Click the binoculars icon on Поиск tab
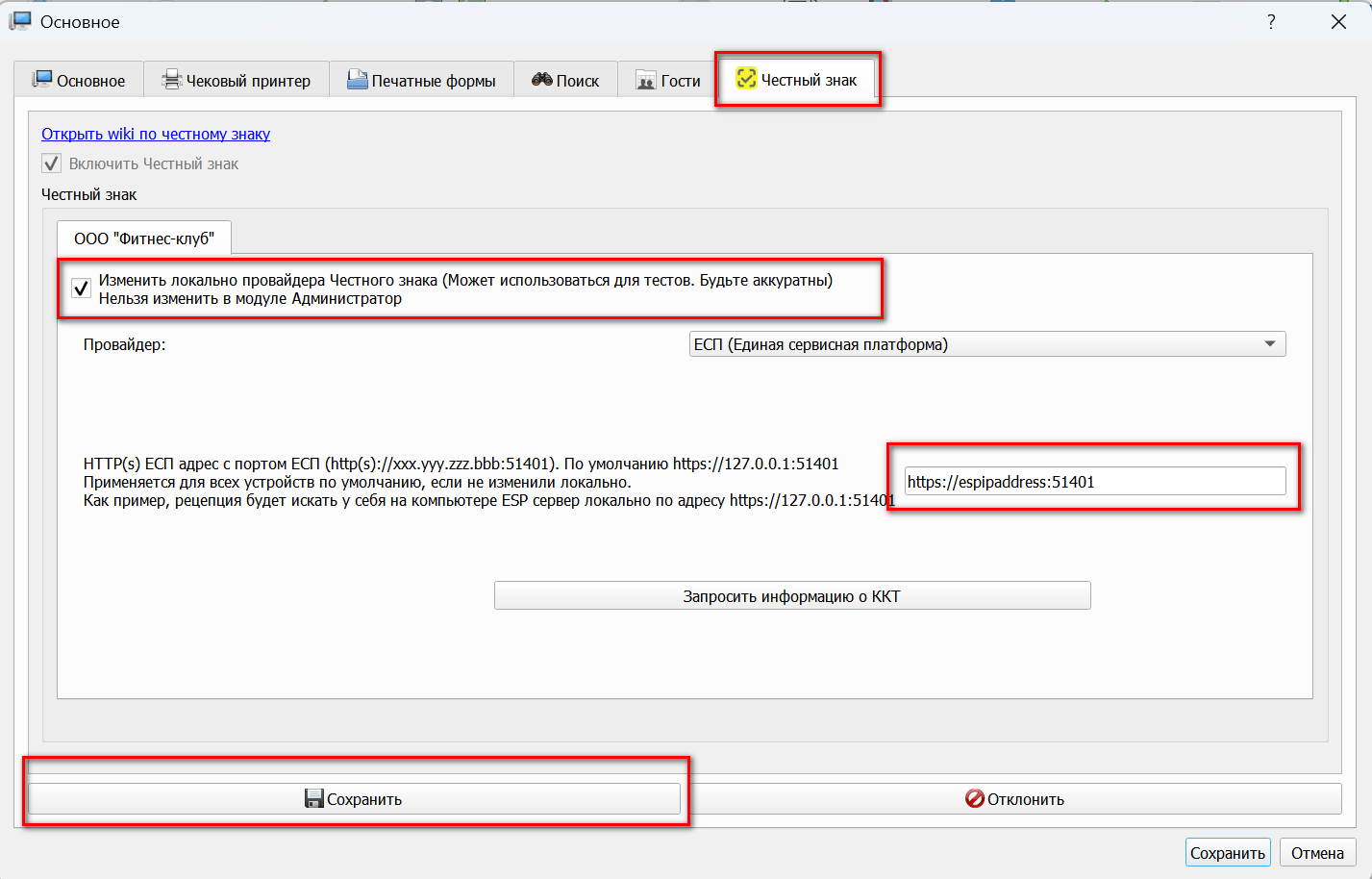The width and height of the screenshot is (1372, 879). tap(542, 80)
